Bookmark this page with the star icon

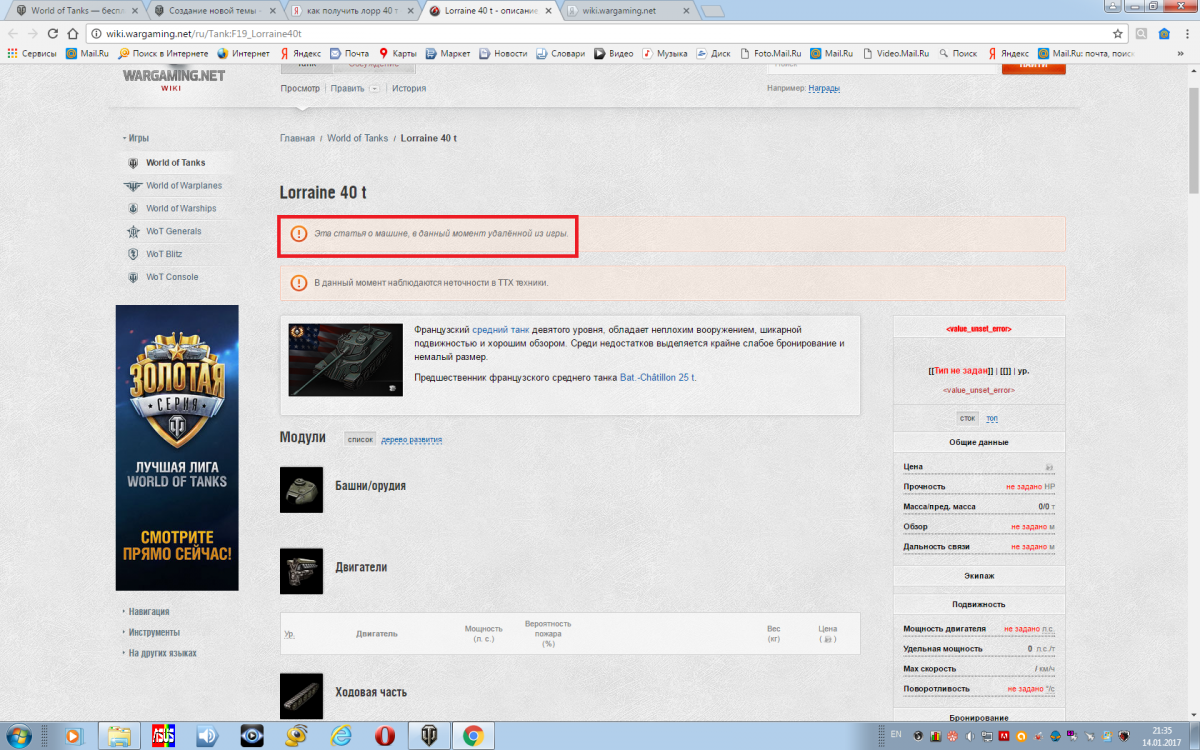coord(1118,33)
